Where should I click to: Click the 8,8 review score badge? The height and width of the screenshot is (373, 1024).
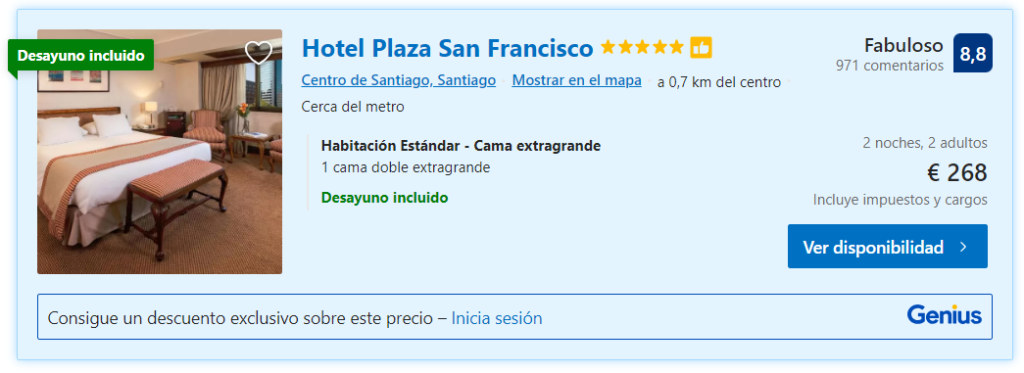click(973, 54)
